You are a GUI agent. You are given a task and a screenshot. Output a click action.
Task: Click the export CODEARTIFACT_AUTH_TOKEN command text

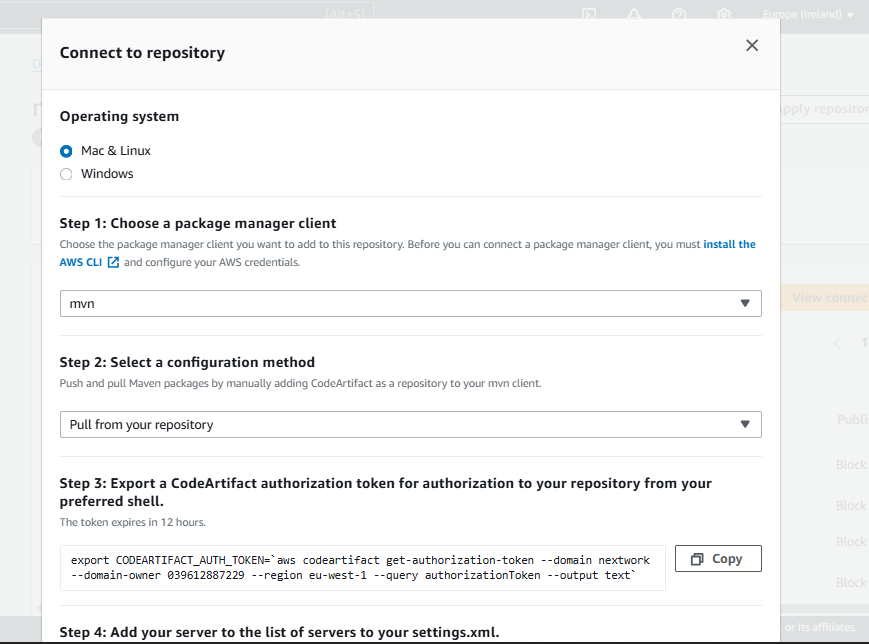pyautogui.click(x=360, y=568)
